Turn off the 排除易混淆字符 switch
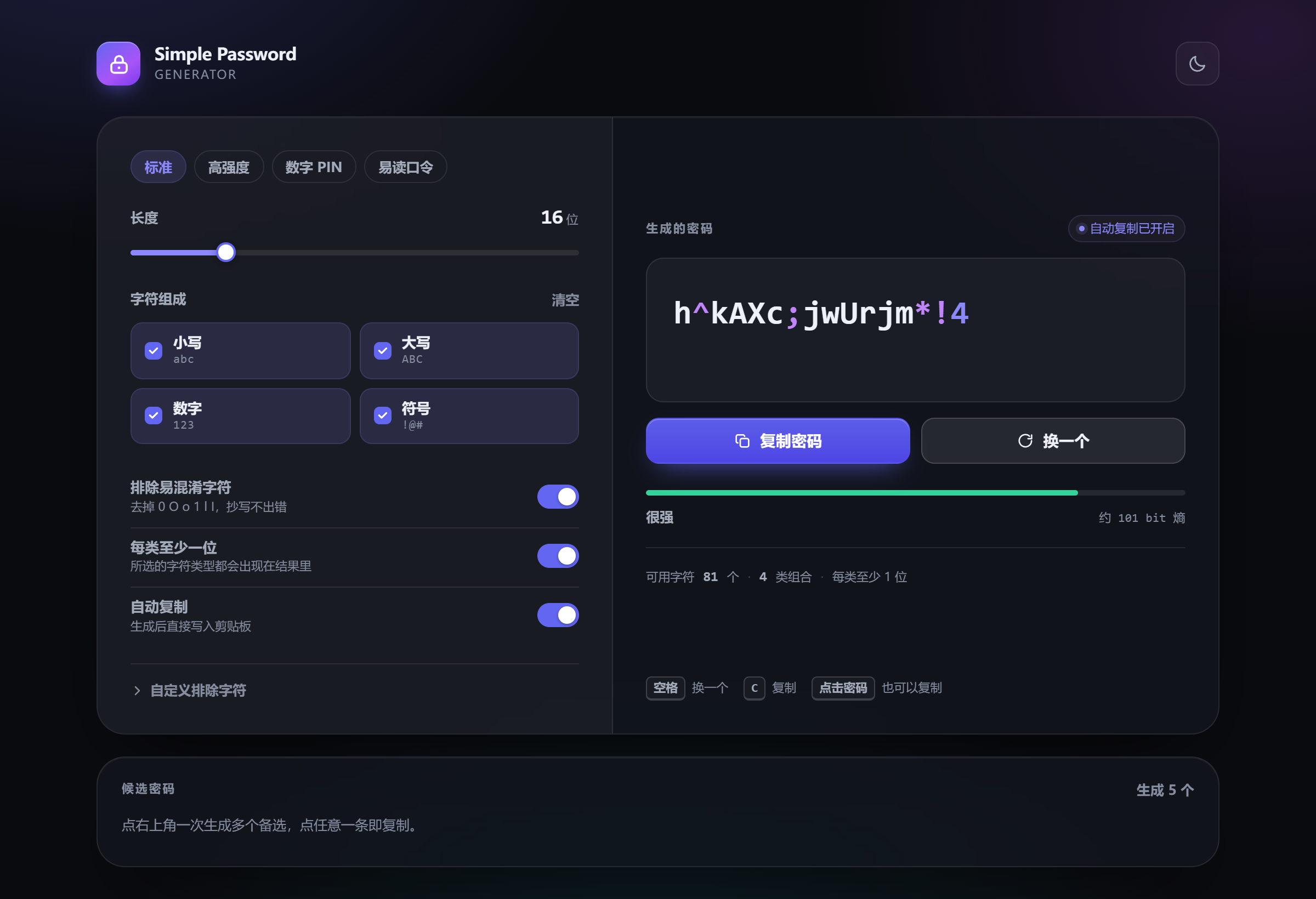Viewport: 1316px width, 899px height. (558, 497)
